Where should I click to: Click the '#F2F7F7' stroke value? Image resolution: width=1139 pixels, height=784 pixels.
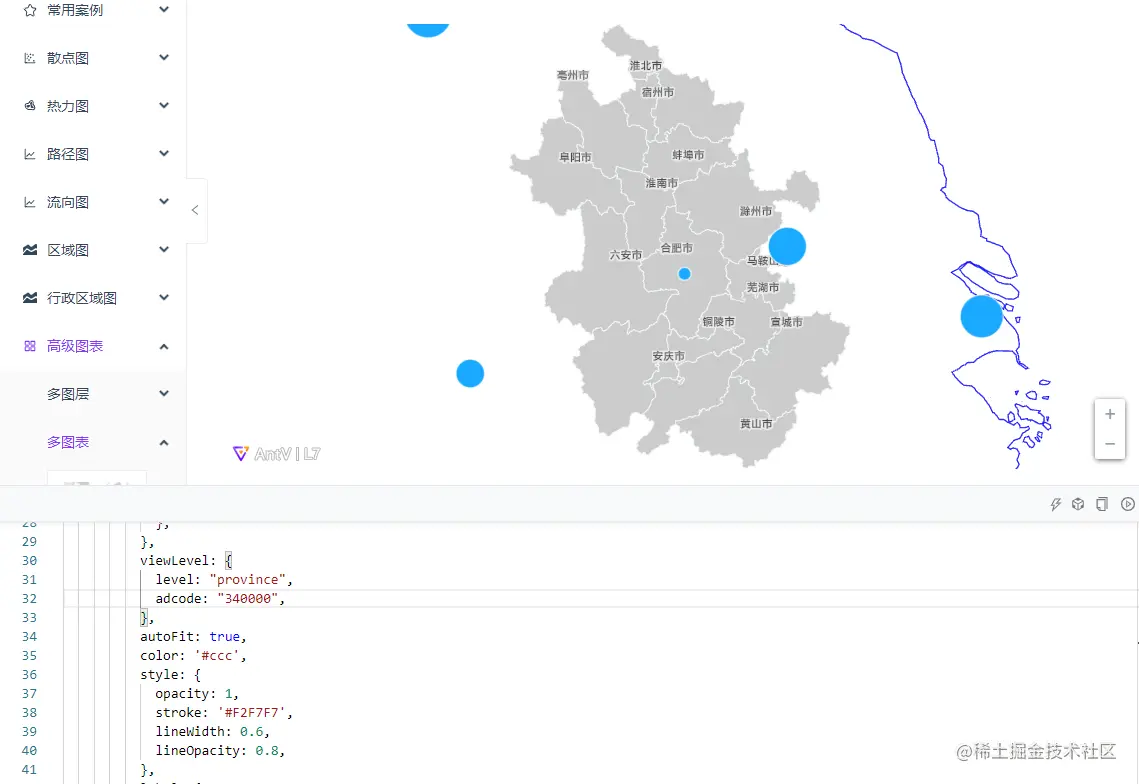click(x=251, y=713)
